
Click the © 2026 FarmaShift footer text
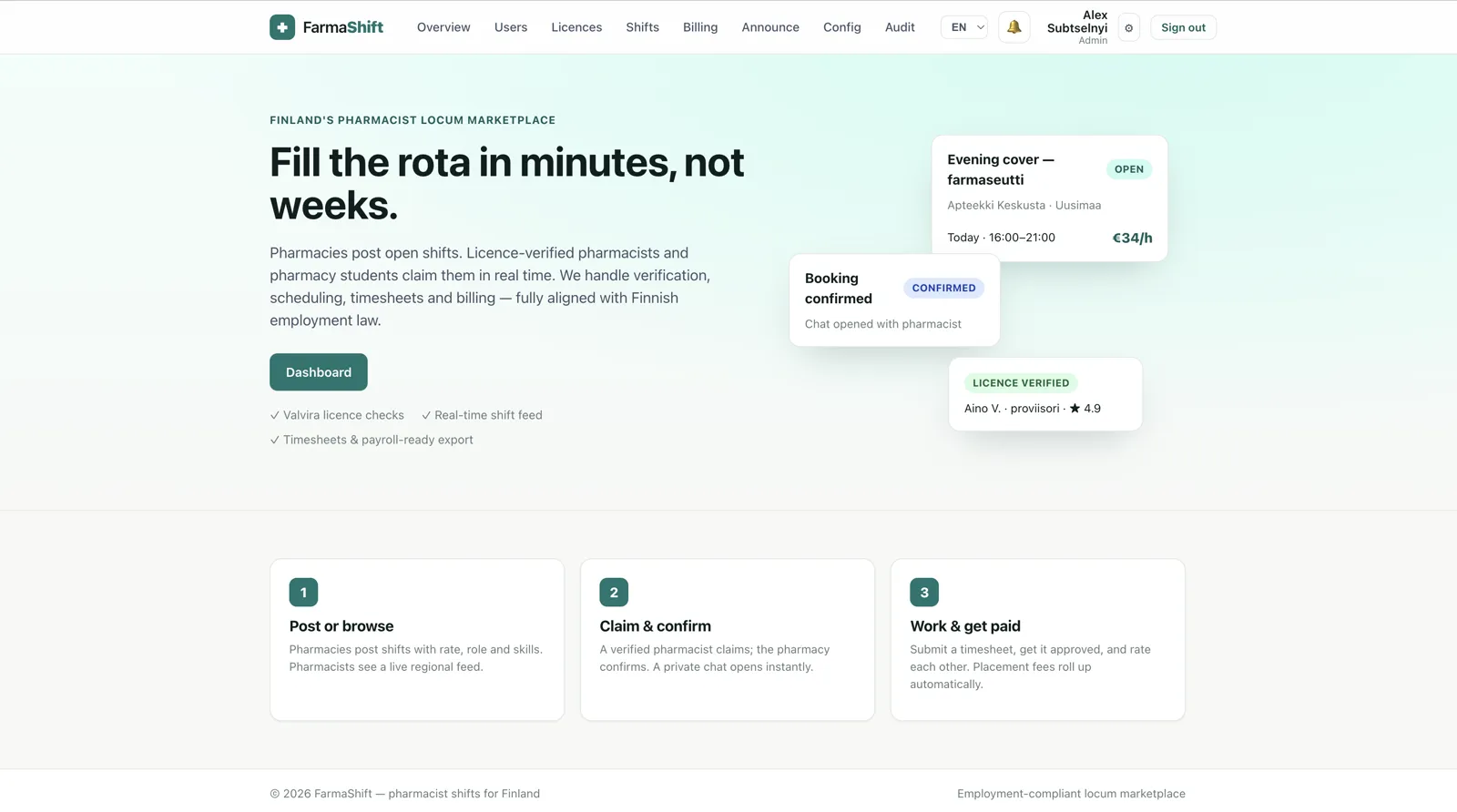coord(404,794)
